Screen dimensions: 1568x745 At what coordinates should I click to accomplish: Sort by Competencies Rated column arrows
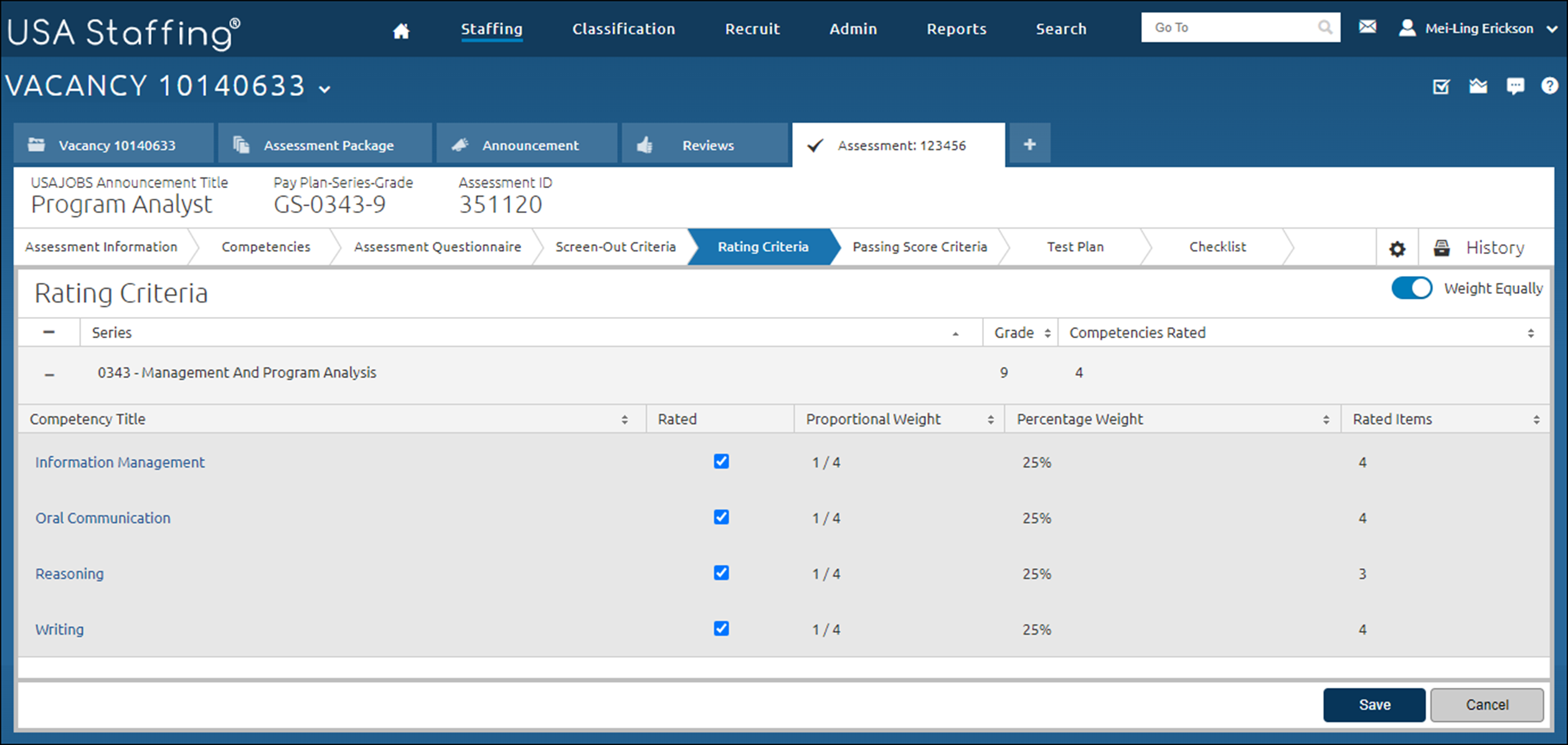1531,333
